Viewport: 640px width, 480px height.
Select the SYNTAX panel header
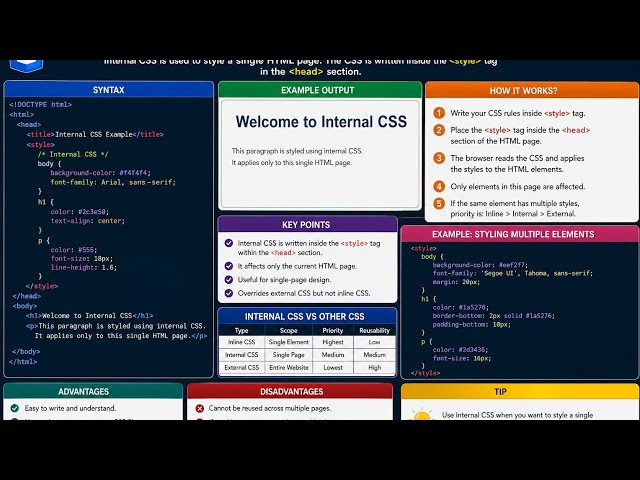[109, 90]
